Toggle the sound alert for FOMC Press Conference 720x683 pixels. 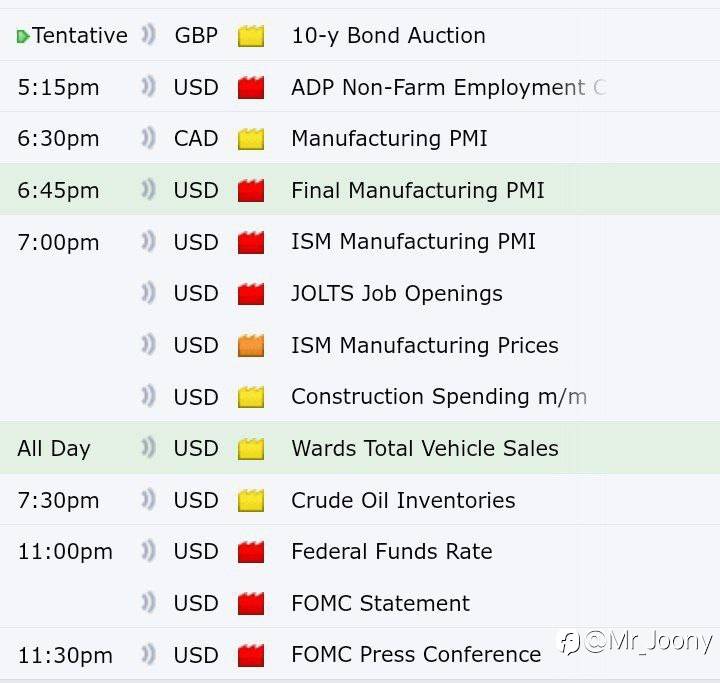tap(149, 655)
